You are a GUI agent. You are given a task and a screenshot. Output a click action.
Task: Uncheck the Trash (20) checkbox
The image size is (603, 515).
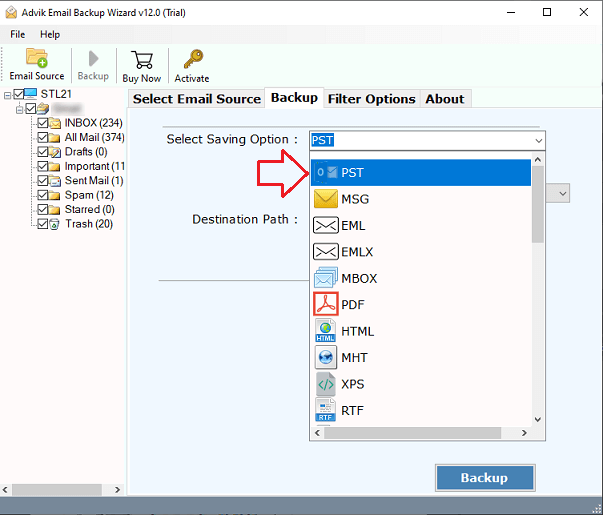coord(43,224)
